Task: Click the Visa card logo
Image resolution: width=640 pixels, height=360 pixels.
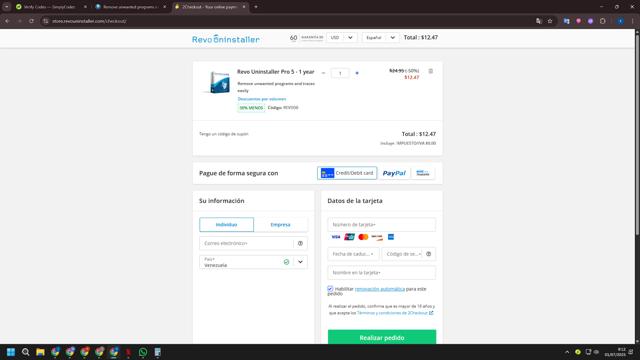Action: (x=336, y=237)
